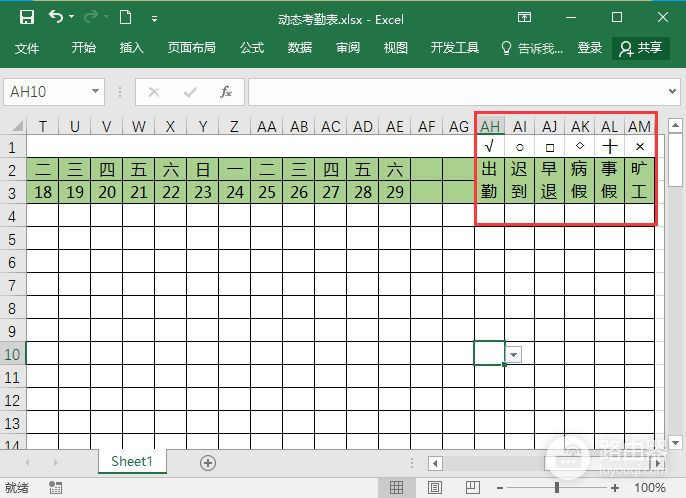This screenshot has height=498, width=686.
Task: Click the 出勤 header cell
Action: 490,180
